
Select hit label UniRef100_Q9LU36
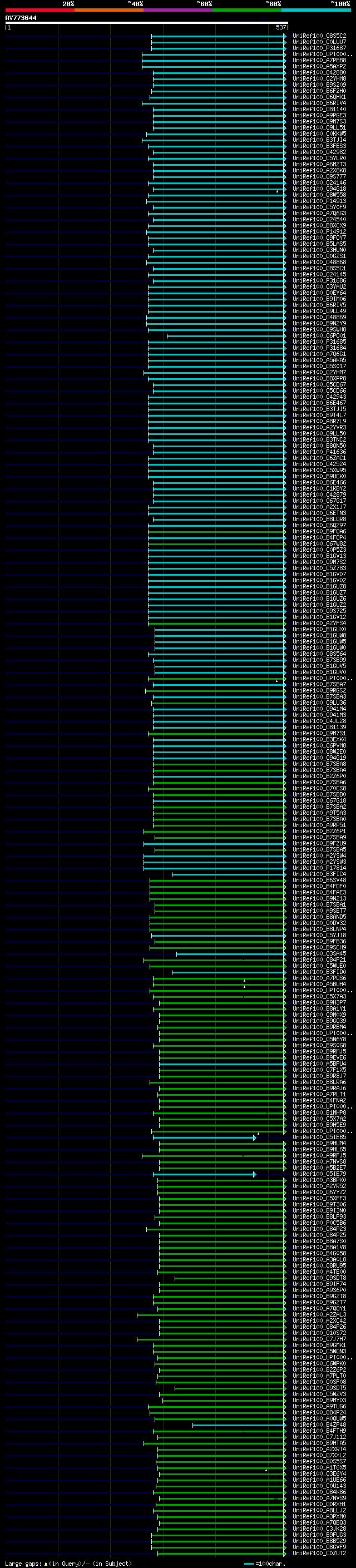click(319, 703)
